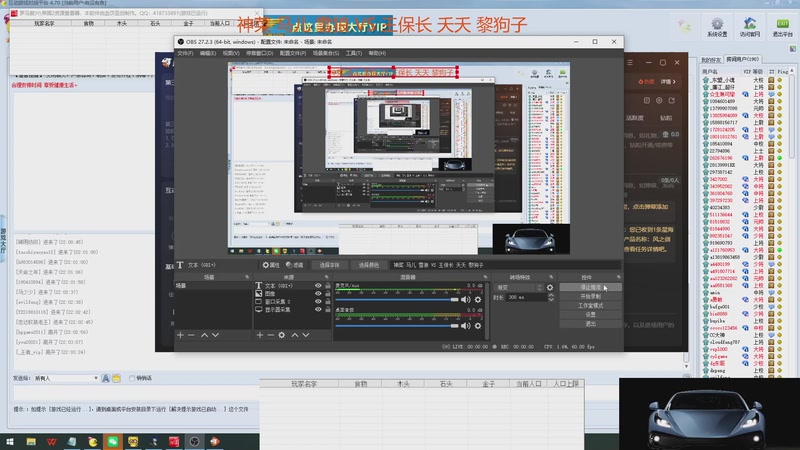800x450 pixels.
Task: Add a new scene with plus icon
Action: coord(180,335)
